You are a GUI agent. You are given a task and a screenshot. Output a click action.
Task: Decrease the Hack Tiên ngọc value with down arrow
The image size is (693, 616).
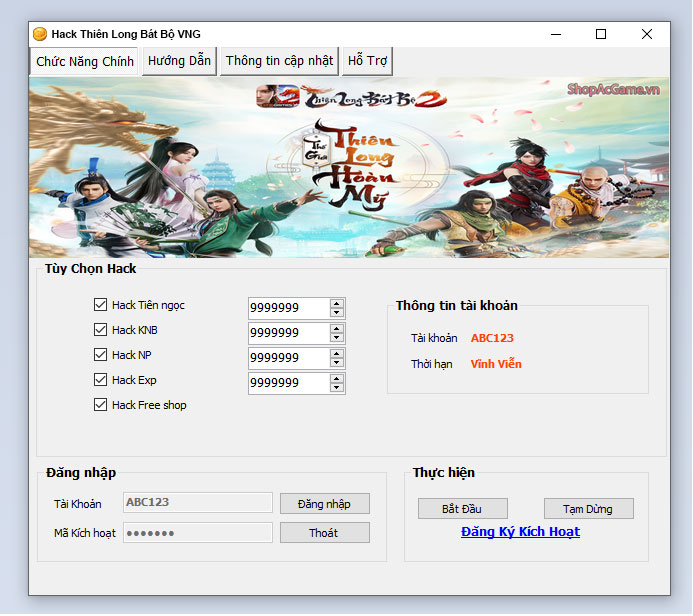click(x=336, y=312)
